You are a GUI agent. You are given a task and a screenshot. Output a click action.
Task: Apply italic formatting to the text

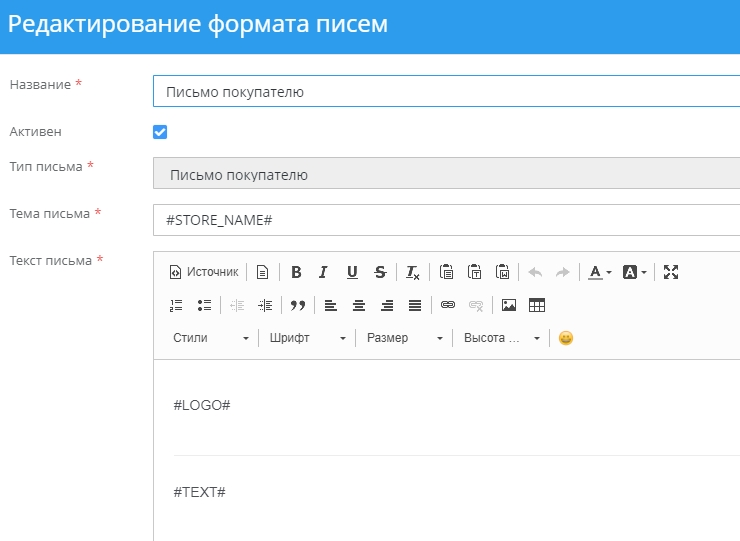[323, 272]
